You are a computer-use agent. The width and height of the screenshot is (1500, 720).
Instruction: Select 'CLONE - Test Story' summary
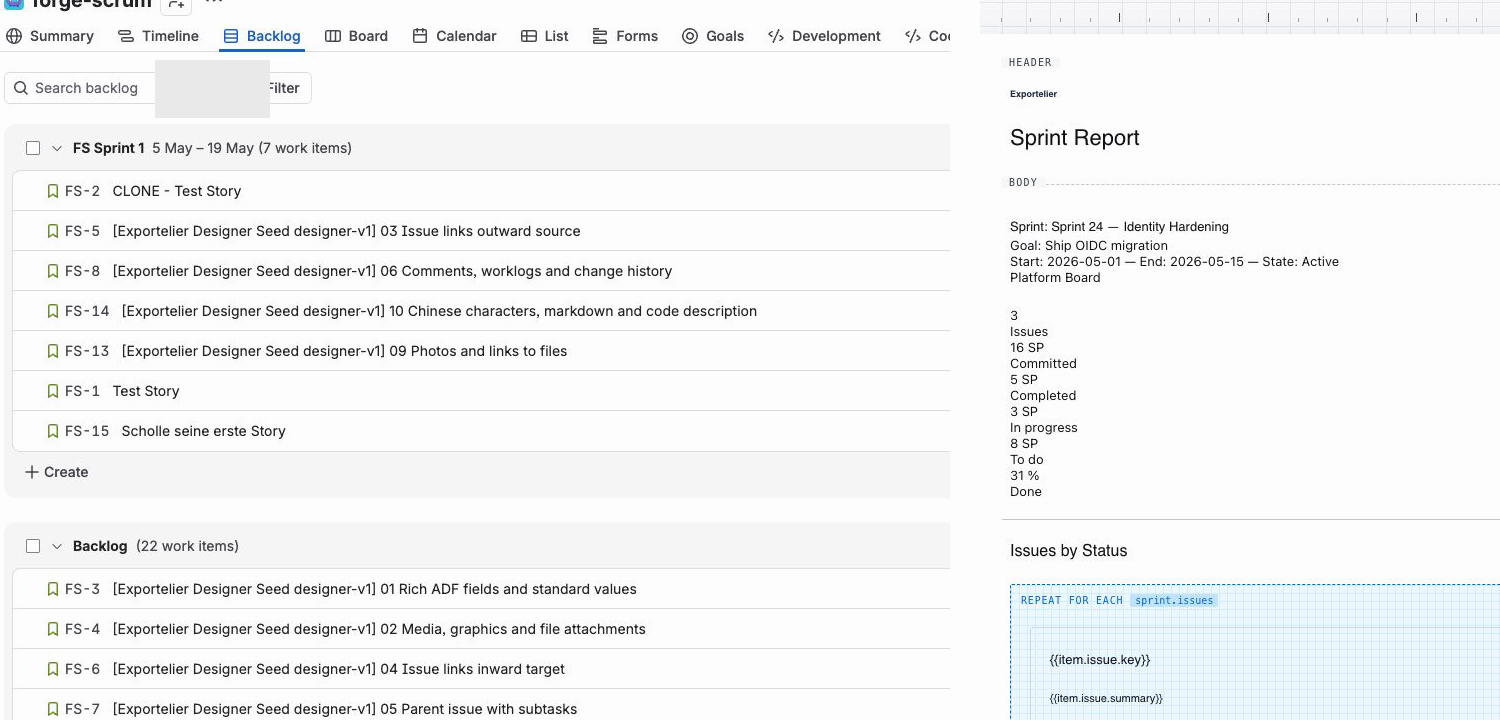(x=177, y=191)
